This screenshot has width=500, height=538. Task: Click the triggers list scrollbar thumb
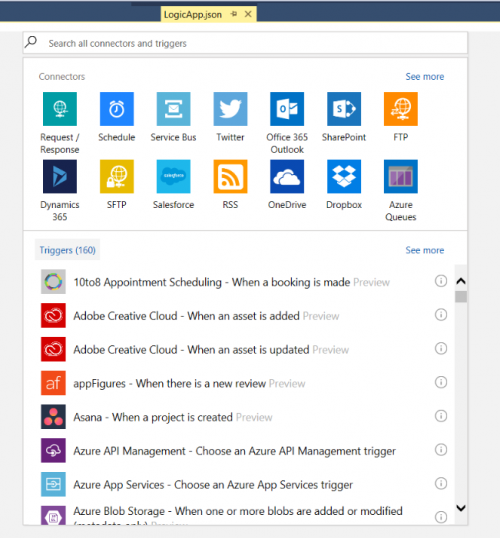(461, 296)
